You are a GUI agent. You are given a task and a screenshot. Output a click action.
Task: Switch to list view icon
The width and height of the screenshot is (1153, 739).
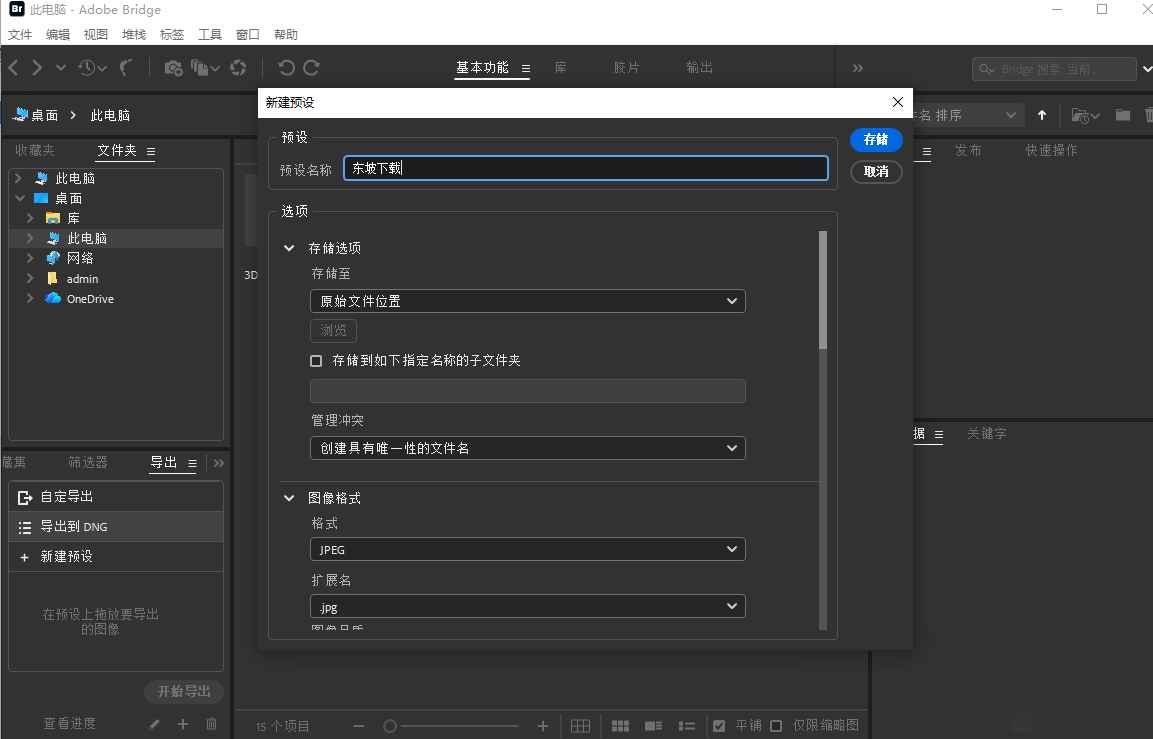pos(686,726)
